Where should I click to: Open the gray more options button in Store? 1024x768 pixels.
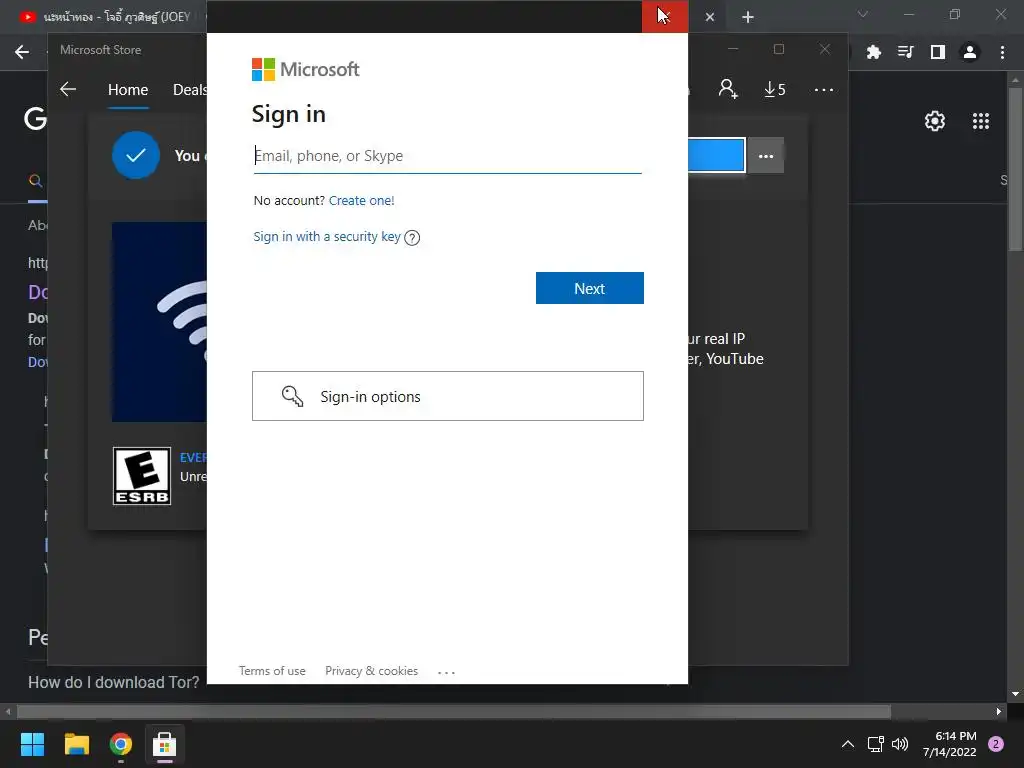pyautogui.click(x=765, y=156)
